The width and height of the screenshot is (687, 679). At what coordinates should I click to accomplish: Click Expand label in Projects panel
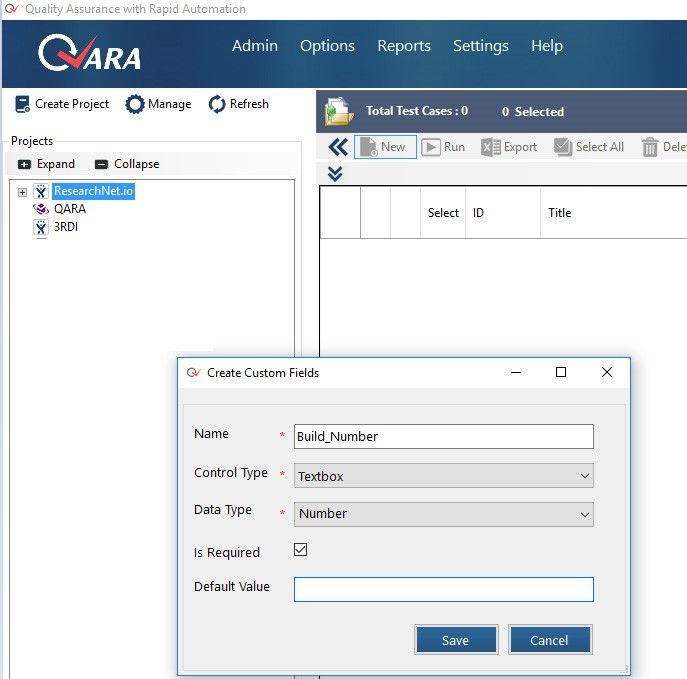56,164
